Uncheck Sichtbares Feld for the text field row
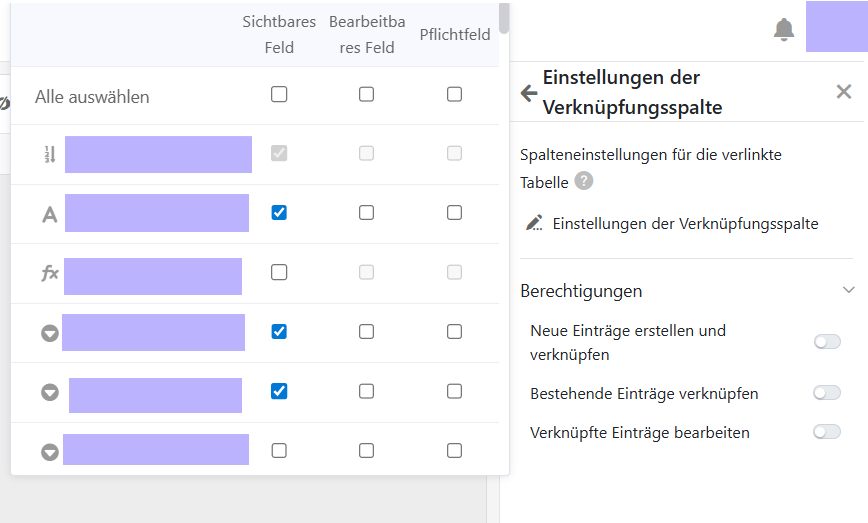This screenshot has width=868, height=523. click(x=279, y=213)
